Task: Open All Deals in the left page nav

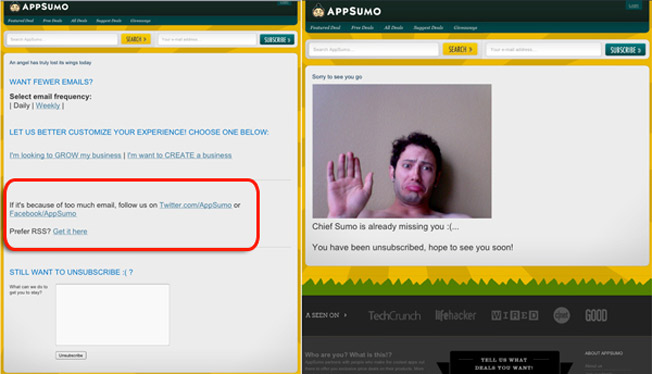Action: [79, 20]
